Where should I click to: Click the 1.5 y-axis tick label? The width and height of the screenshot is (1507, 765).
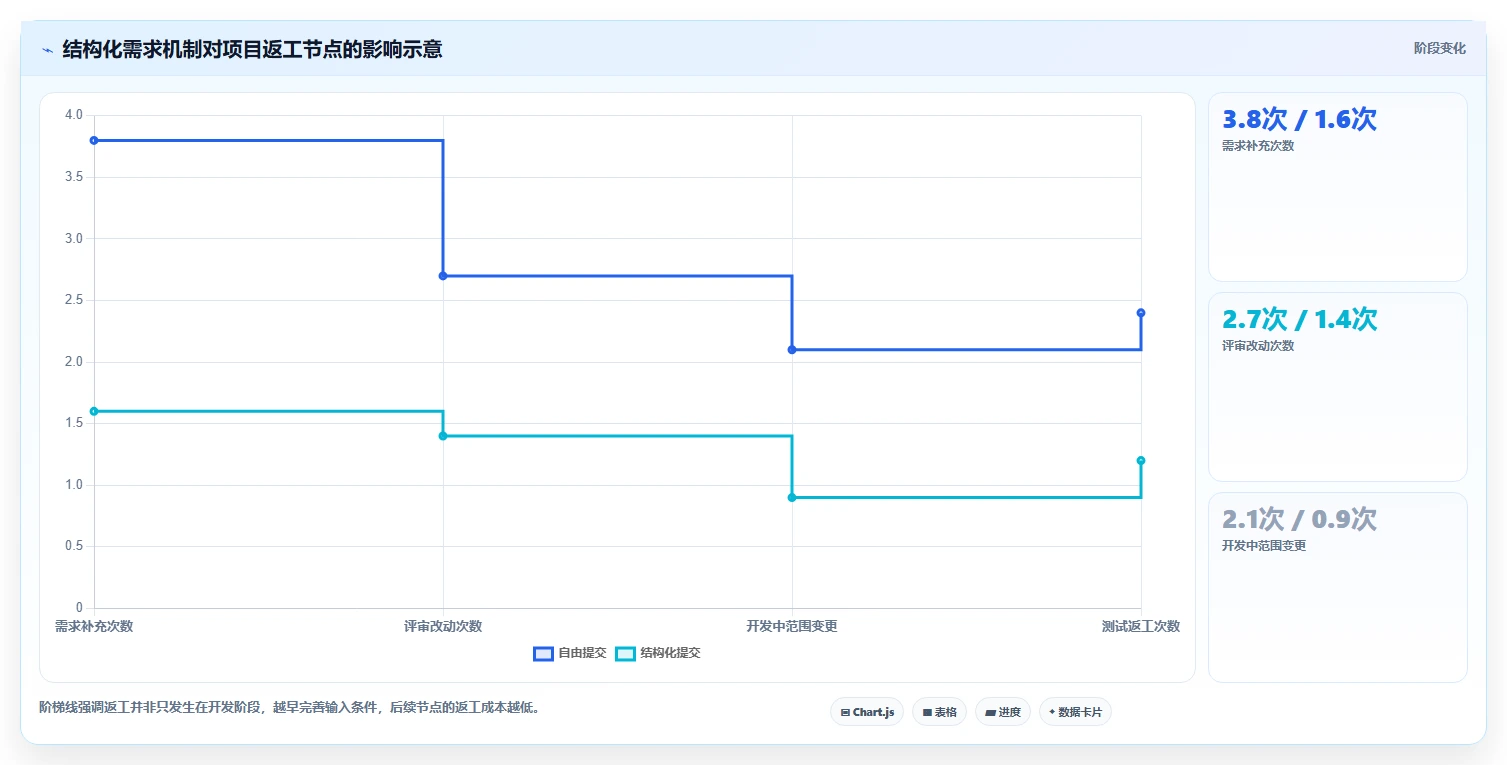pyautogui.click(x=73, y=423)
